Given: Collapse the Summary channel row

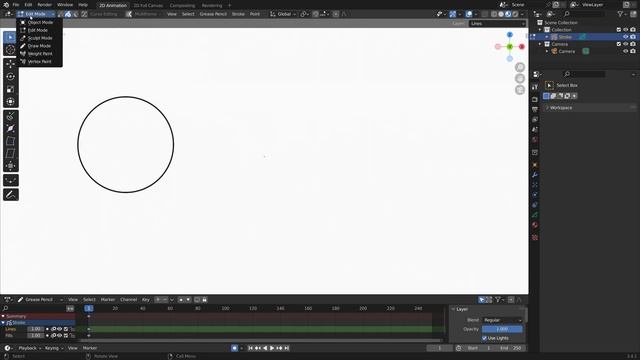Looking at the screenshot, I should (3, 316).
